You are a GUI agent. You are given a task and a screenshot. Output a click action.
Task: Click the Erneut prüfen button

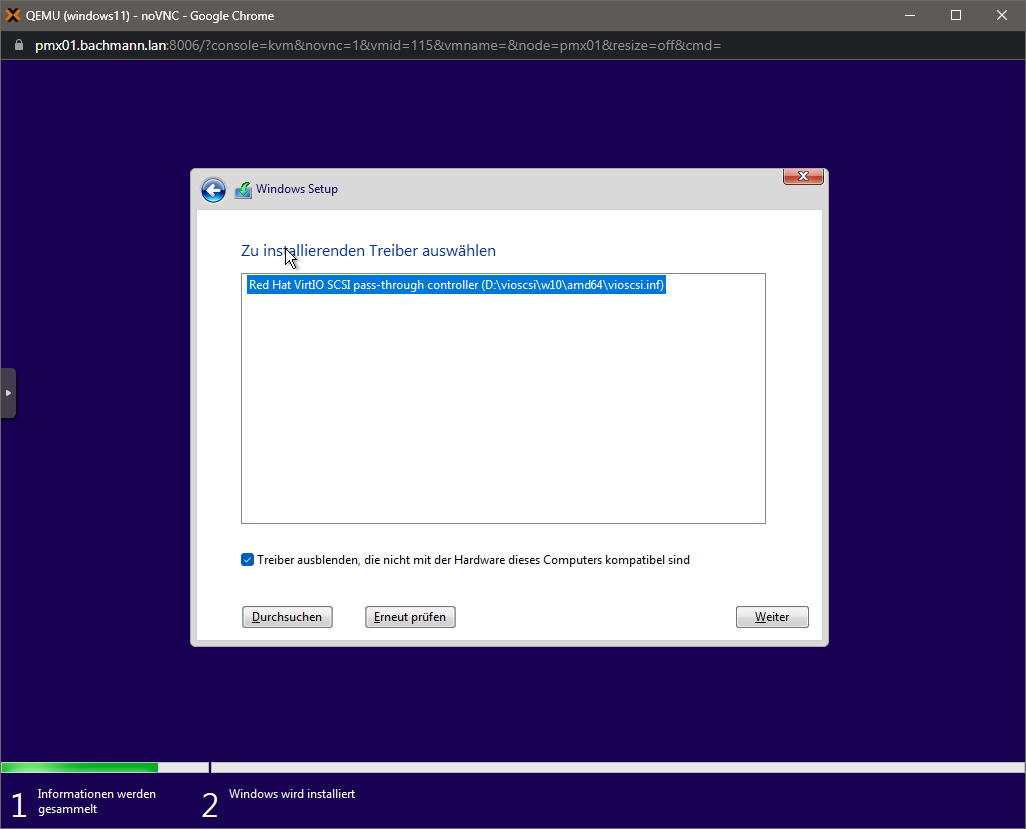click(x=410, y=617)
